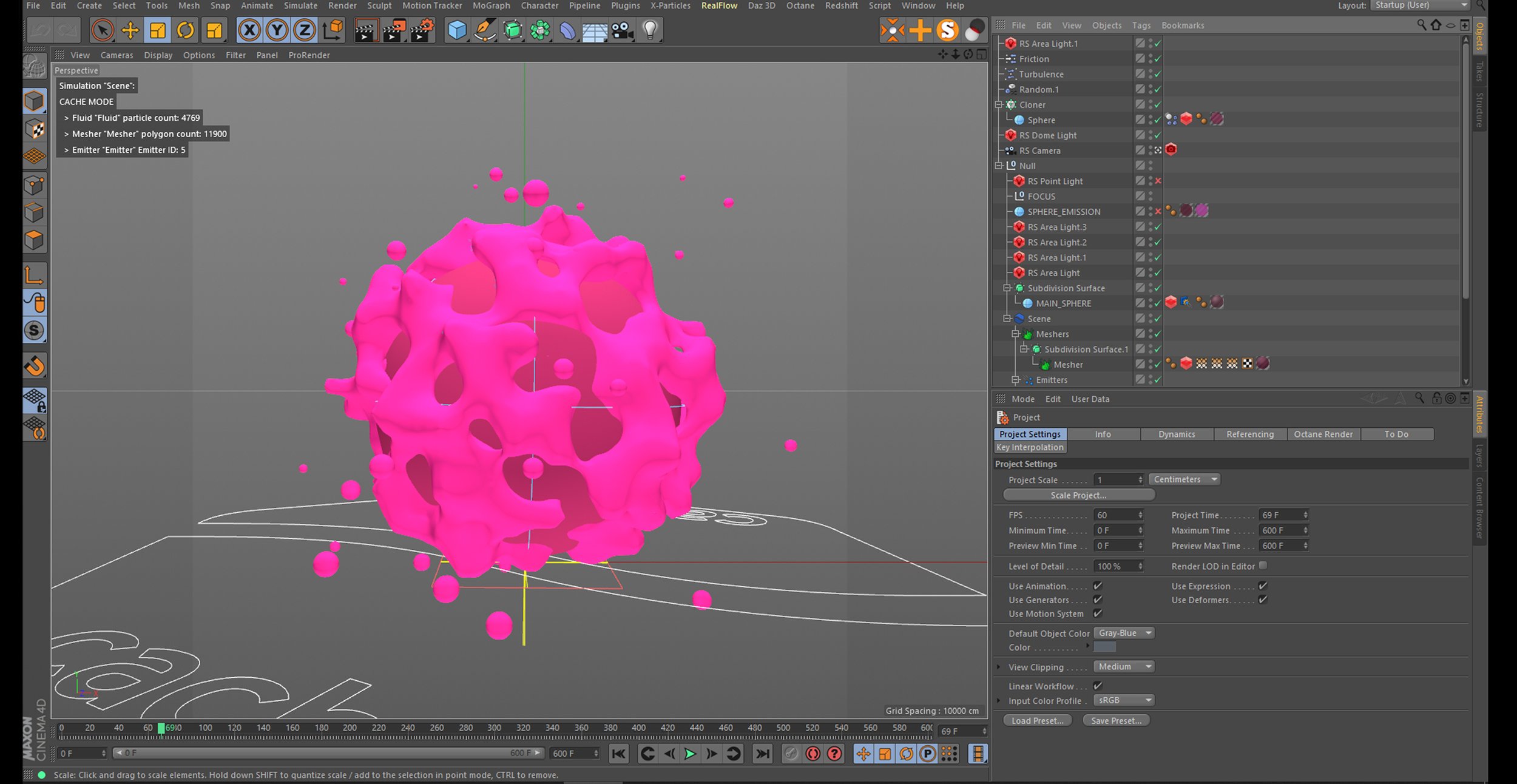Open the deformer objects icon
Viewport: 1517px width, 784px height.
point(567,30)
